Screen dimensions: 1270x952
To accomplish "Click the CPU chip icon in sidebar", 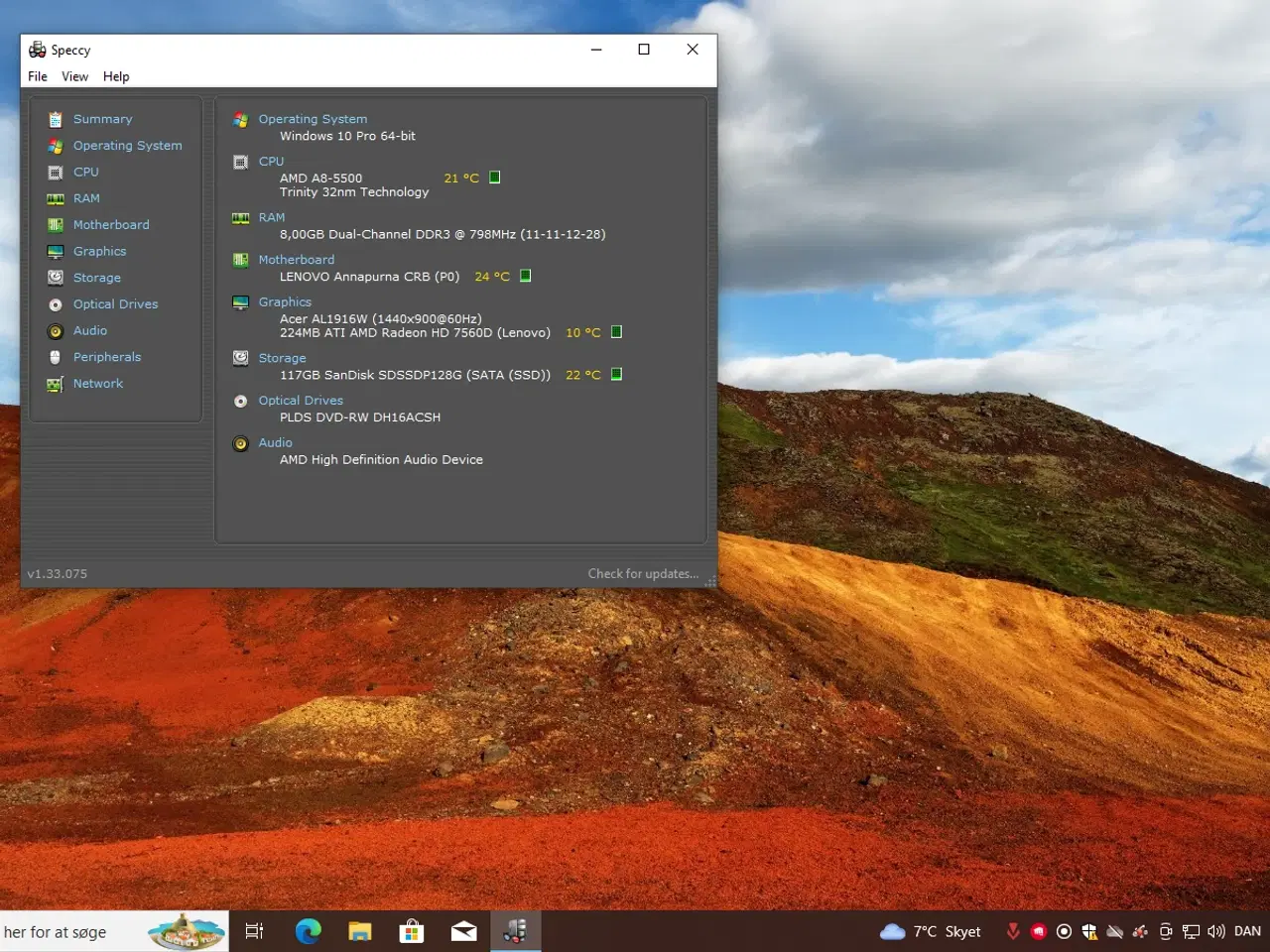I will [x=56, y=173].
